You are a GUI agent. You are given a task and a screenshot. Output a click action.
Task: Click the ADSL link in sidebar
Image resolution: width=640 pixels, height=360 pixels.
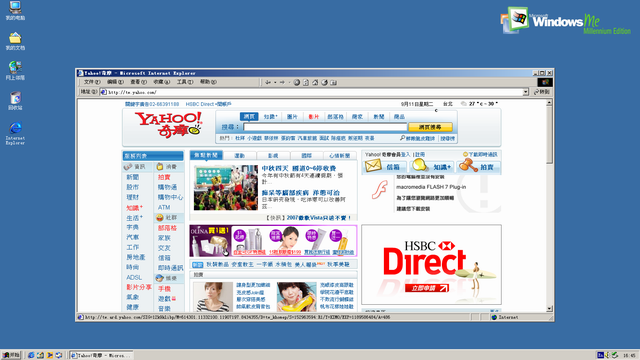[134, 278]
